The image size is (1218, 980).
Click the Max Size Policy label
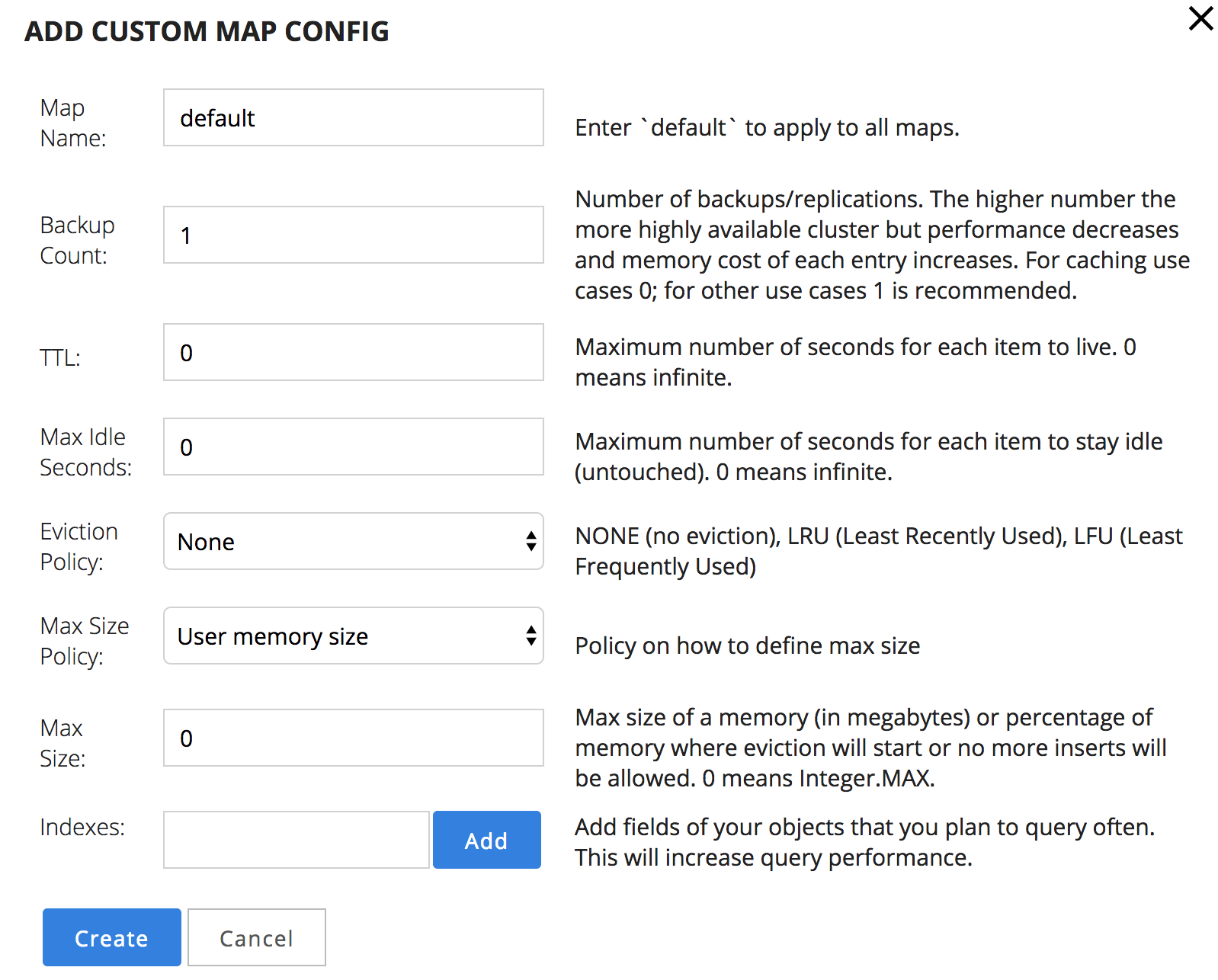click(85, 641)
